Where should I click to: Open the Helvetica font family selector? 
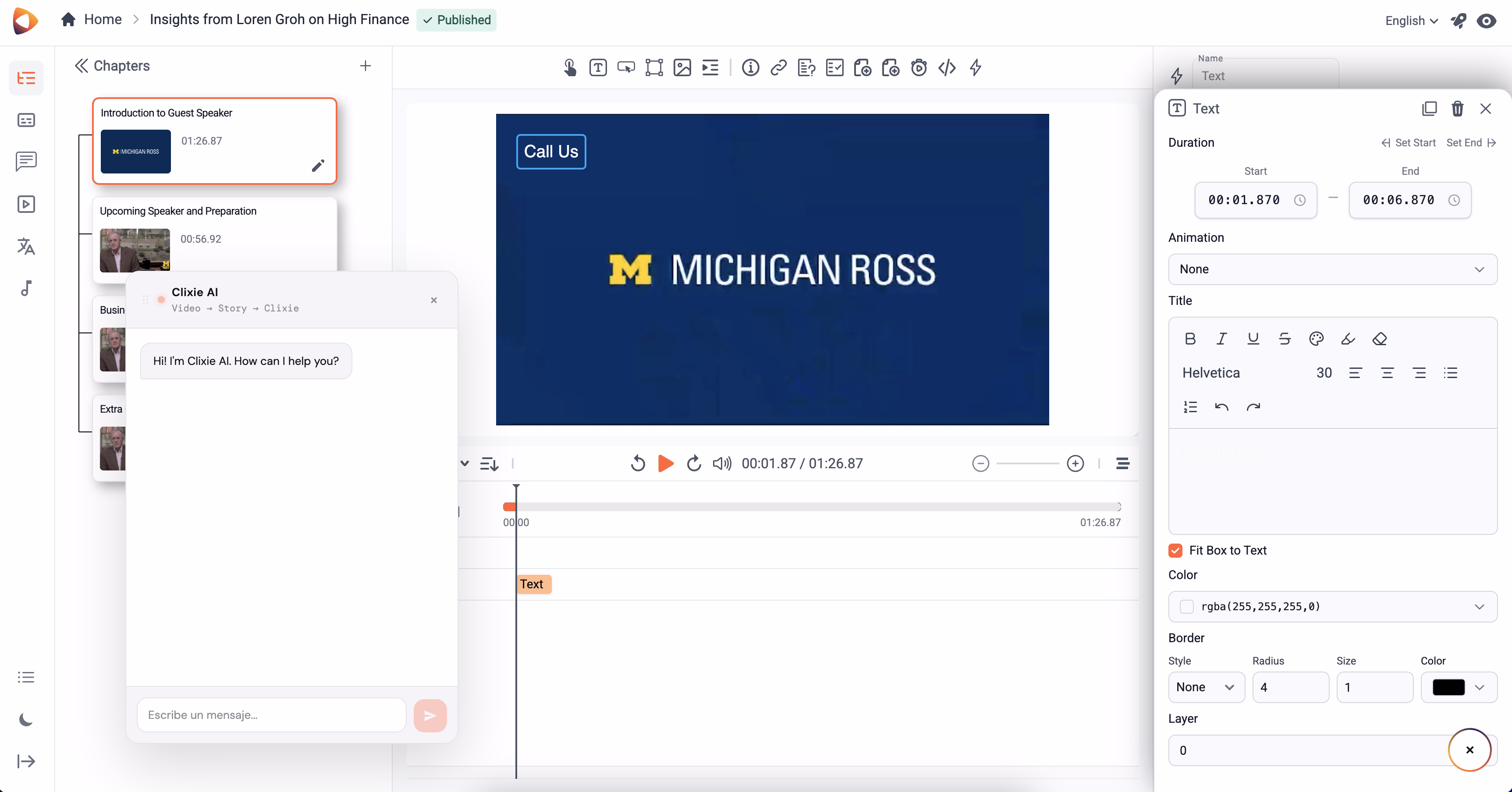[1210, 372]
